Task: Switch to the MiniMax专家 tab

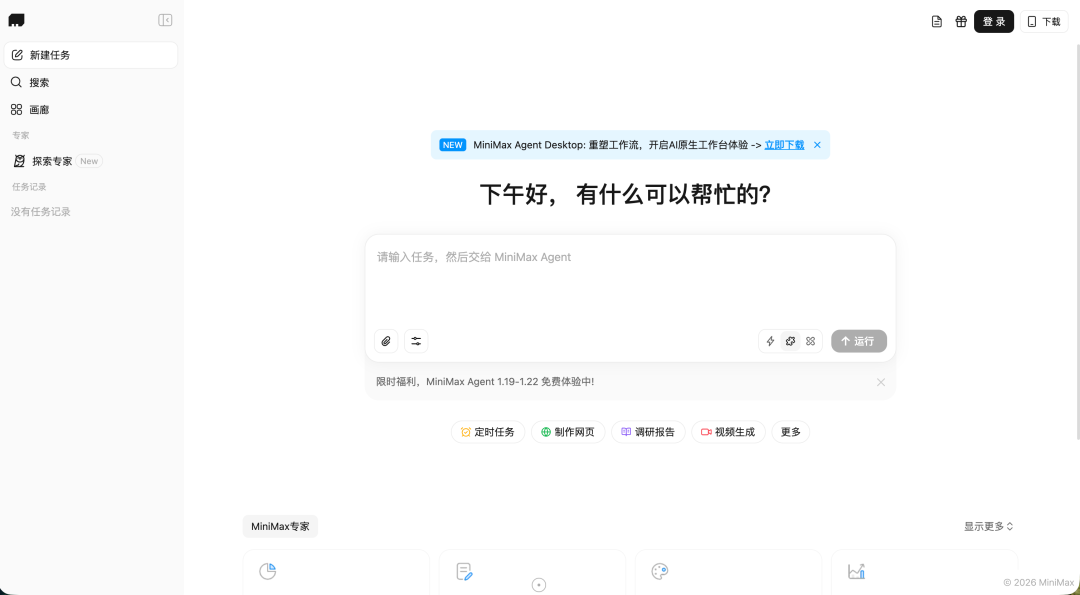Action: click(280, 526)
